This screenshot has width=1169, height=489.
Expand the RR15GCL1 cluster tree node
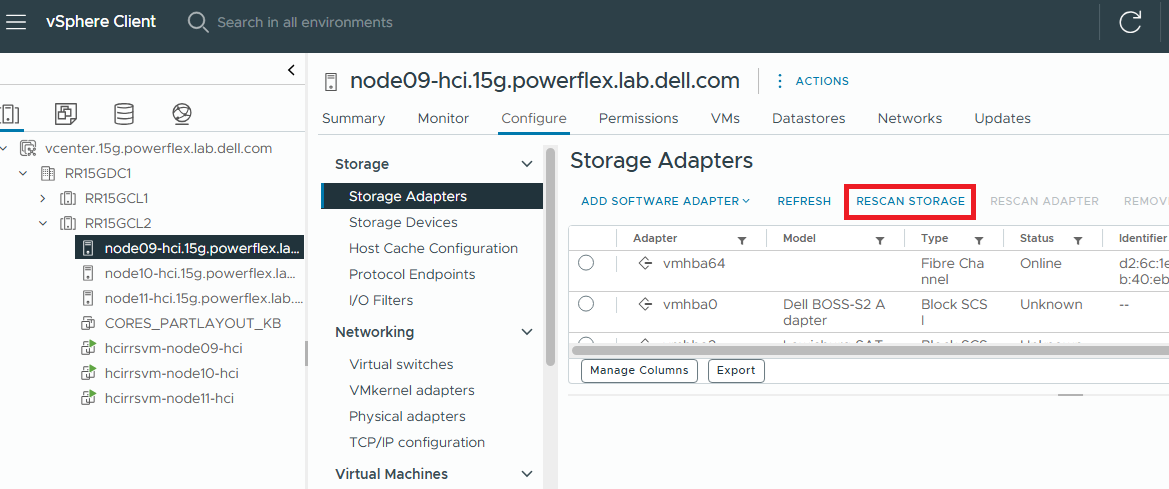point(43,198)
